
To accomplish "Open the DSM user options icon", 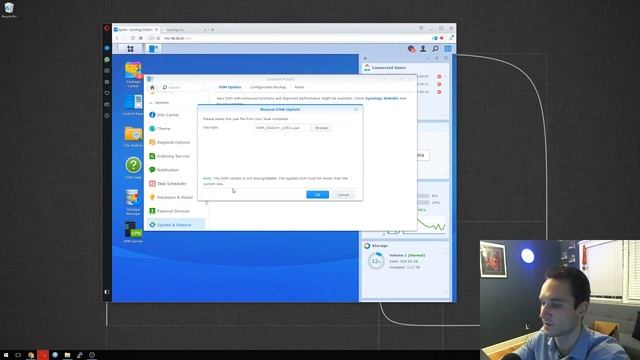I will (x=423, y=49).
